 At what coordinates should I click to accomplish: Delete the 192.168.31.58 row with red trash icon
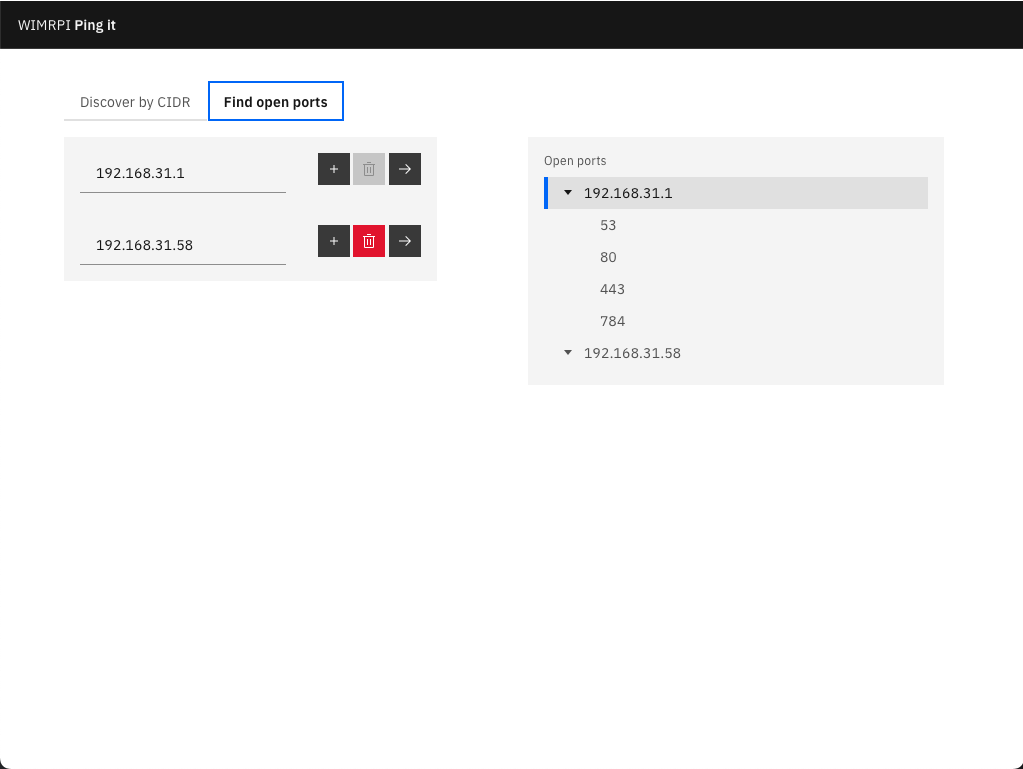click(369, 241)
